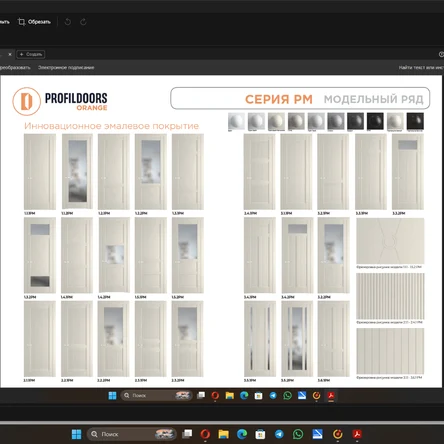Click the 'Поиск' box on the bottom-most taskbar
Viewport: 444px width, 444px height.
132,434
